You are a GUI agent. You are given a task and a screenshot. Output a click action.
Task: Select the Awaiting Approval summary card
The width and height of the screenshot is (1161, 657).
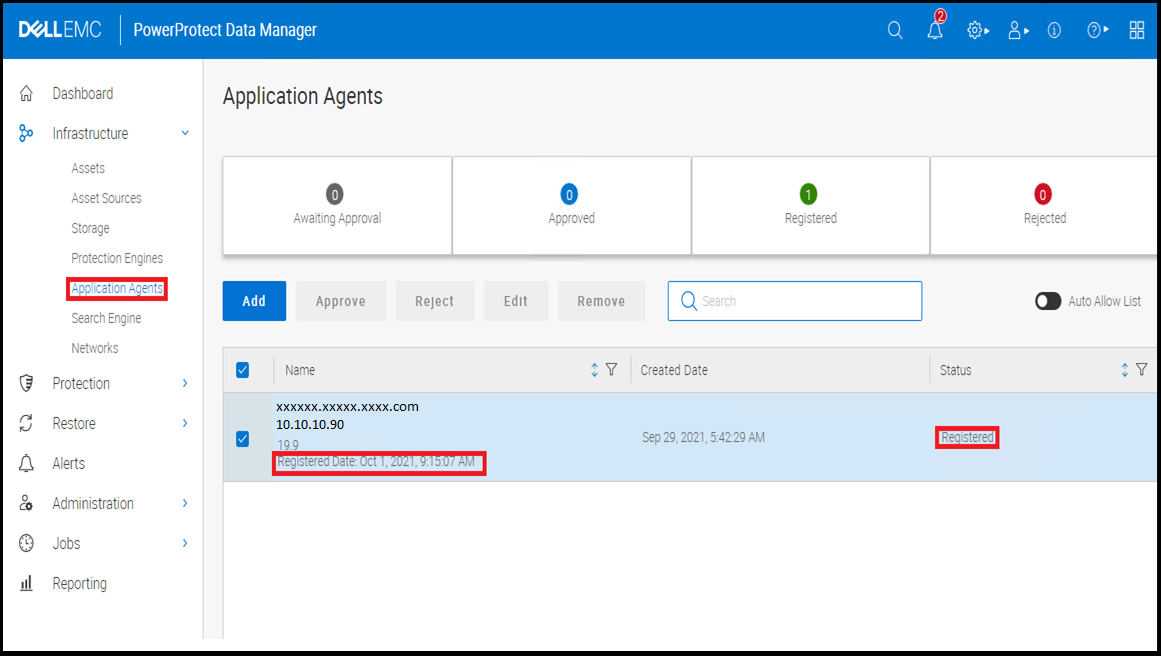click(337, 205)
